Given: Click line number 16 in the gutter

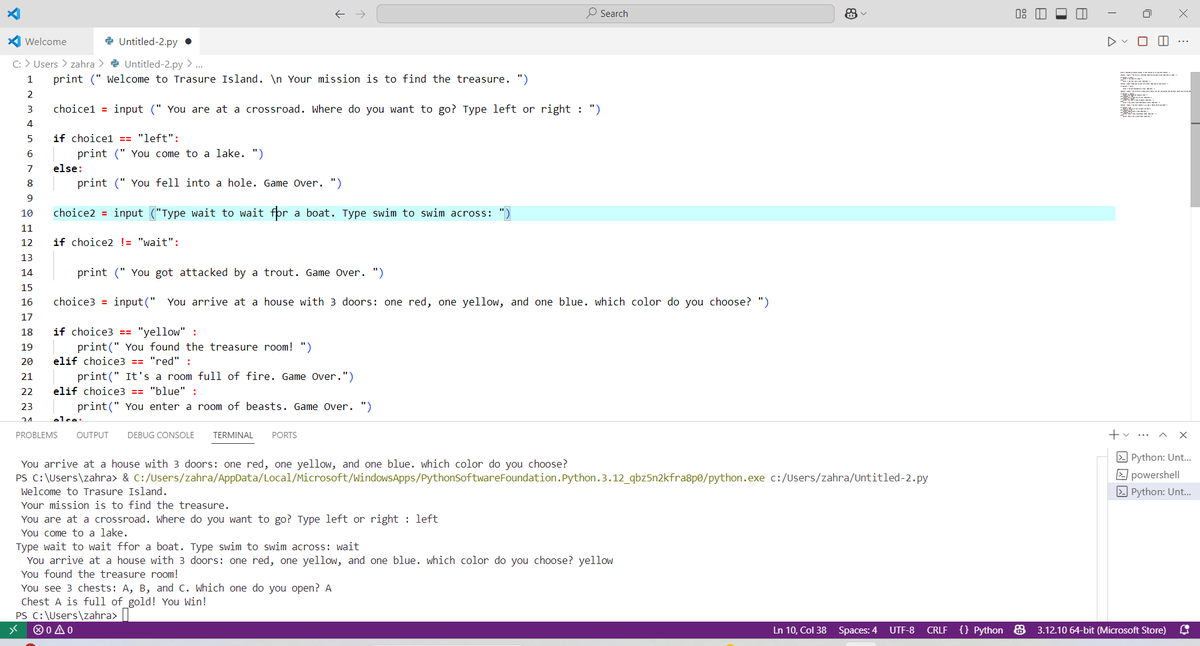Looking at the screenshot, I should coord(27,302).
